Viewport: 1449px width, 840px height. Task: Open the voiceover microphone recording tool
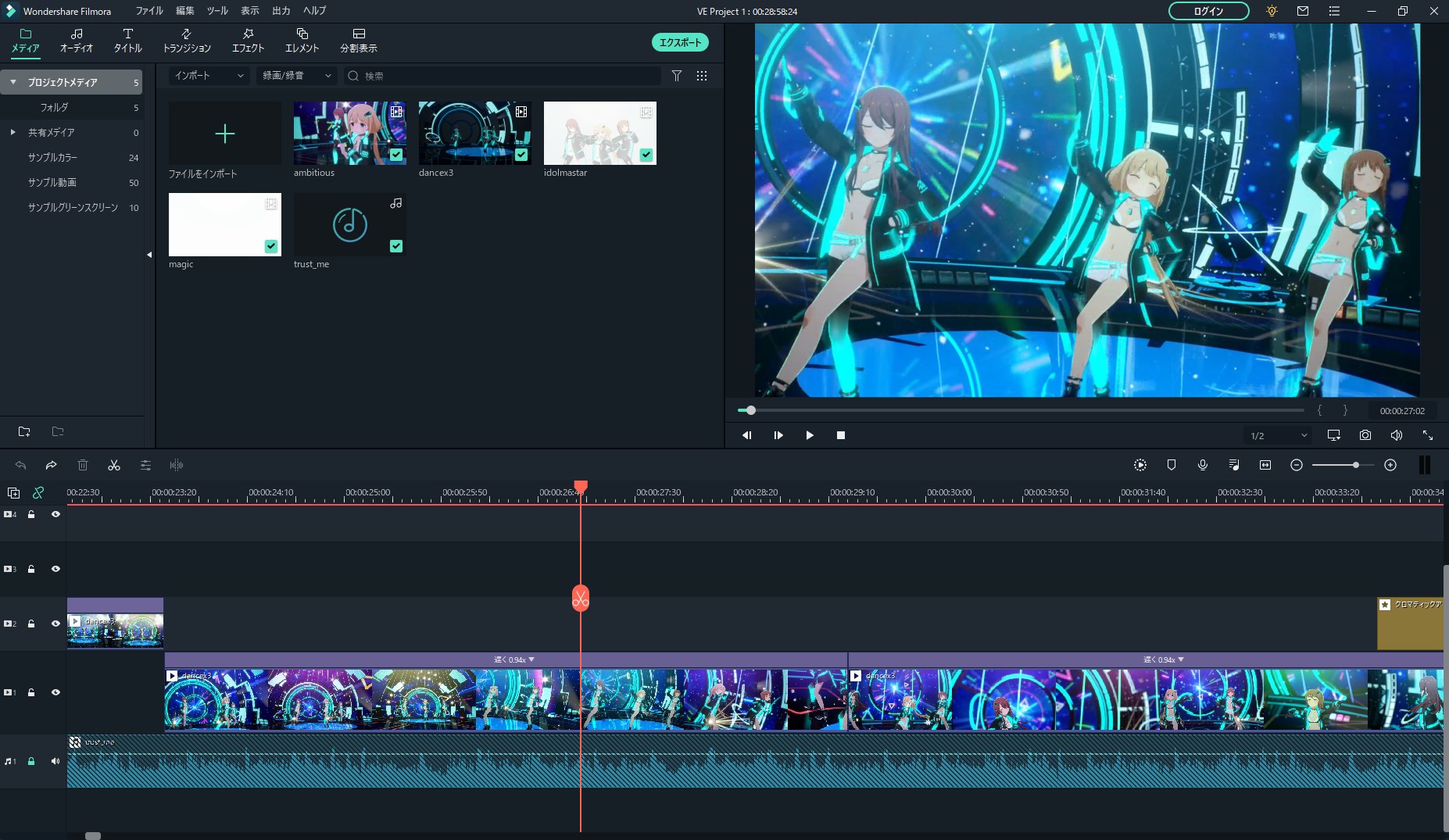point(1203,465)
